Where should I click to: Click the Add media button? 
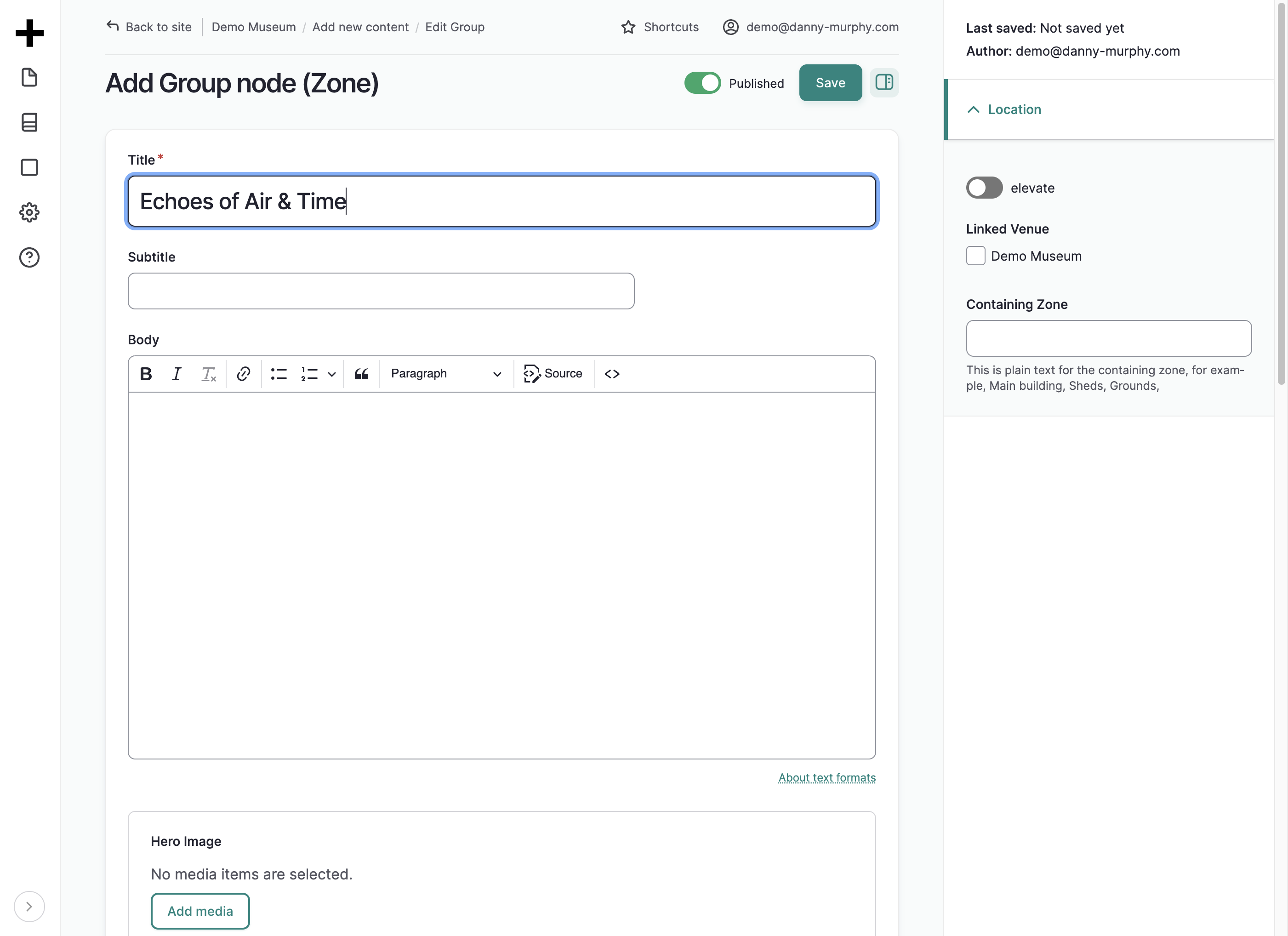[x=200, y=911]
